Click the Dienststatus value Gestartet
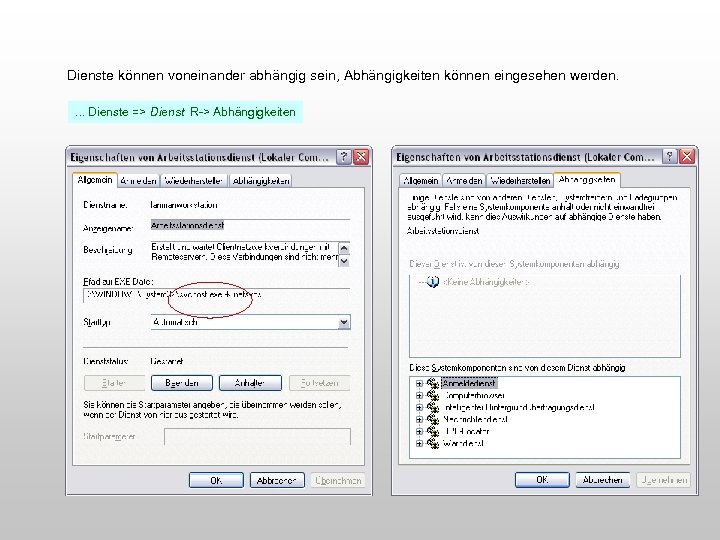The image size is (720, 540). 167,361
